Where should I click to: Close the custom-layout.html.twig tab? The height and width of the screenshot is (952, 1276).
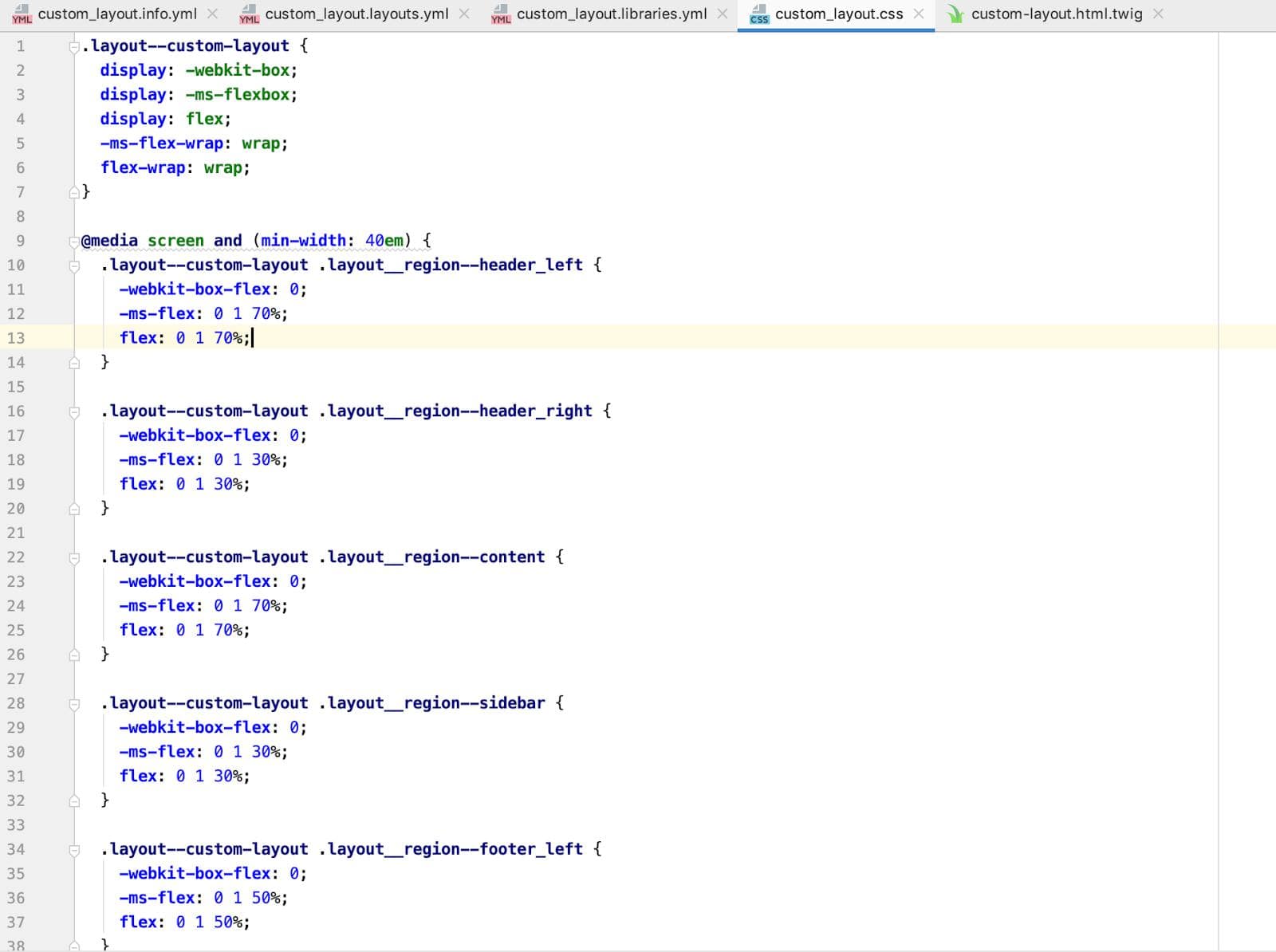[1158, 14]
